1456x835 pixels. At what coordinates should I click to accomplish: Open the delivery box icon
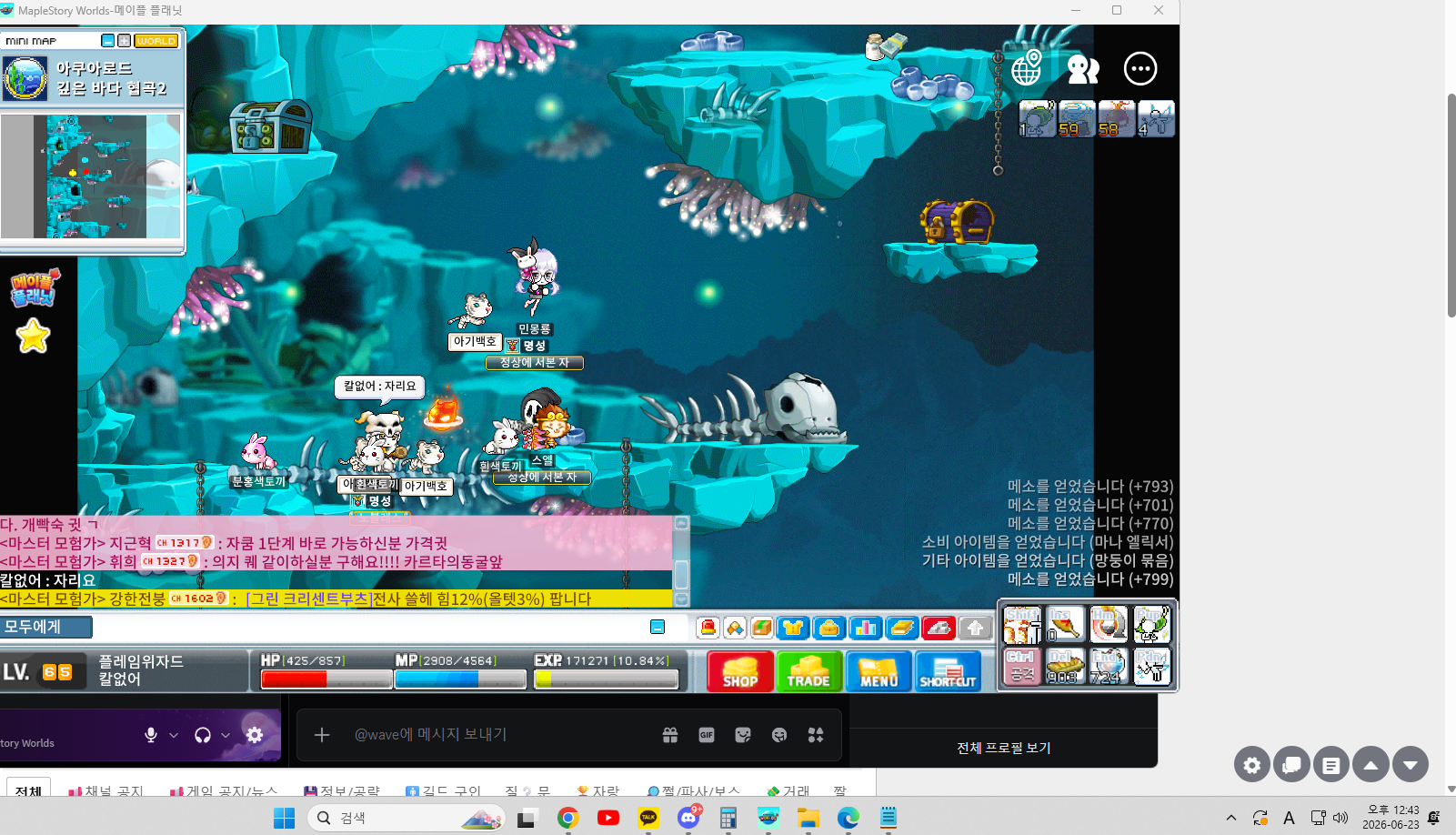762,628
